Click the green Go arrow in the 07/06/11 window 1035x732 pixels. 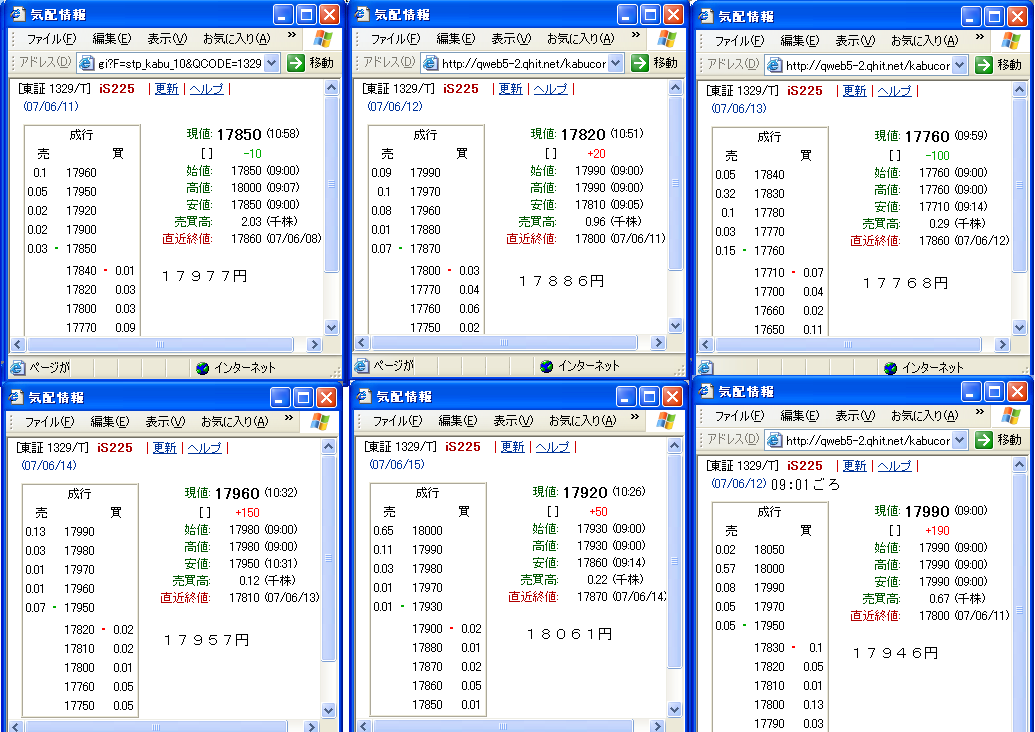tap(296, 63)
